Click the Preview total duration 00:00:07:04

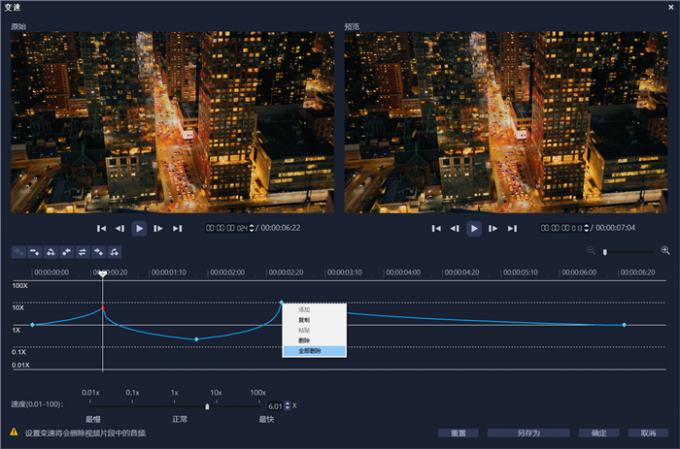(615, 228)
